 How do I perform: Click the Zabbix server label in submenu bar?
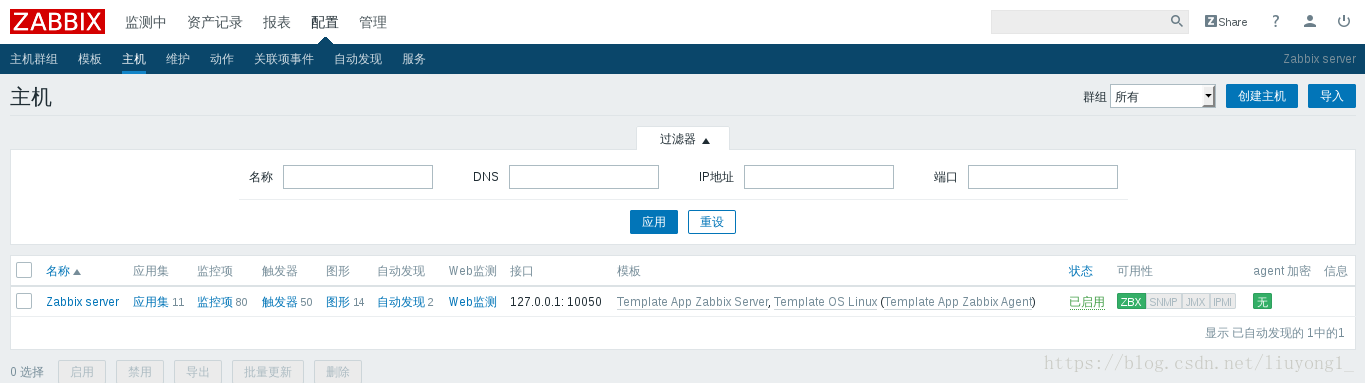[1319, 59]
